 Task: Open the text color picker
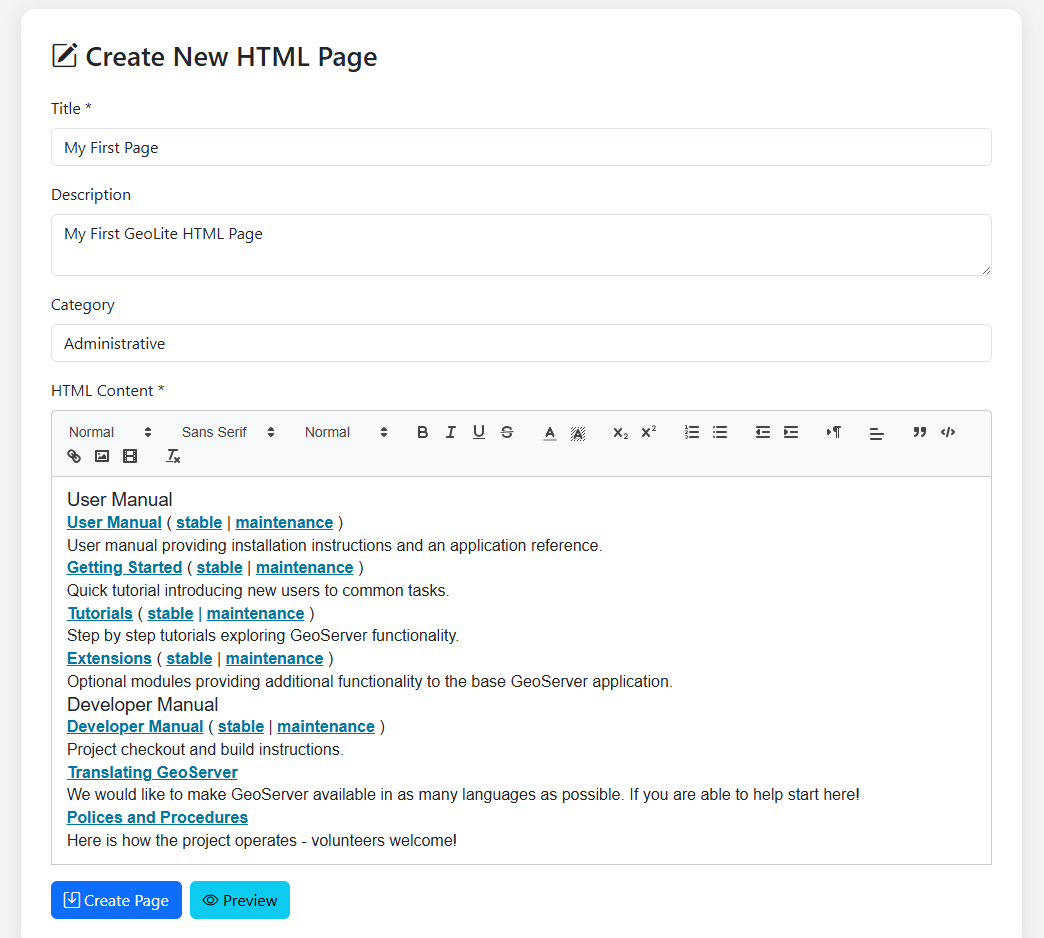pyautogui.click(x=550, y=432)
